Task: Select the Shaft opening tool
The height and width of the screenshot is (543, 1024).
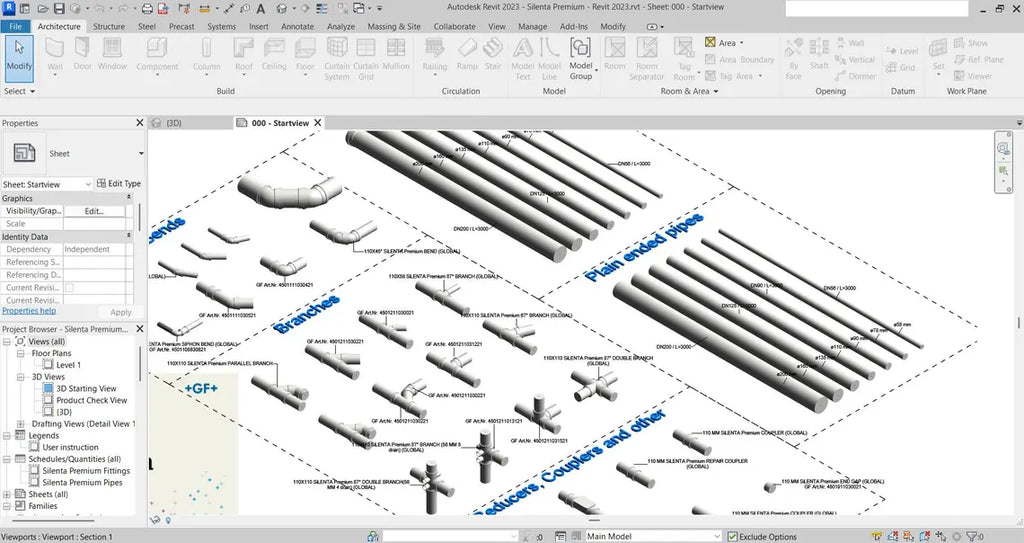Action: point(819,55)
